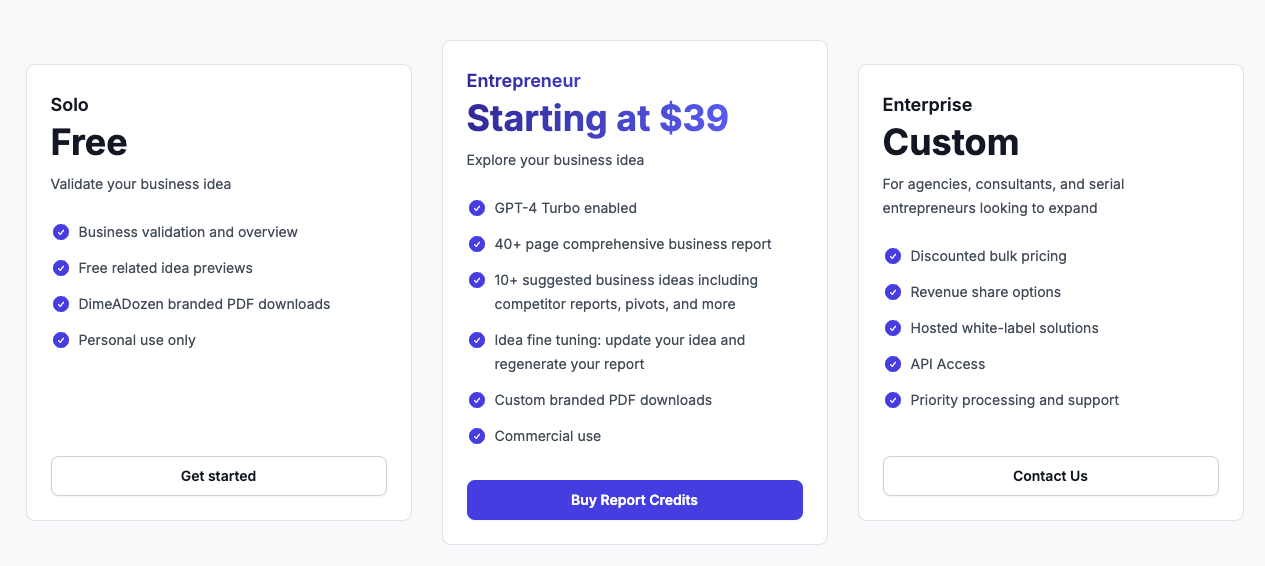Click the Contact Us button
The height and width of the screenshot is (566, 1265).
coord(1050,476)
